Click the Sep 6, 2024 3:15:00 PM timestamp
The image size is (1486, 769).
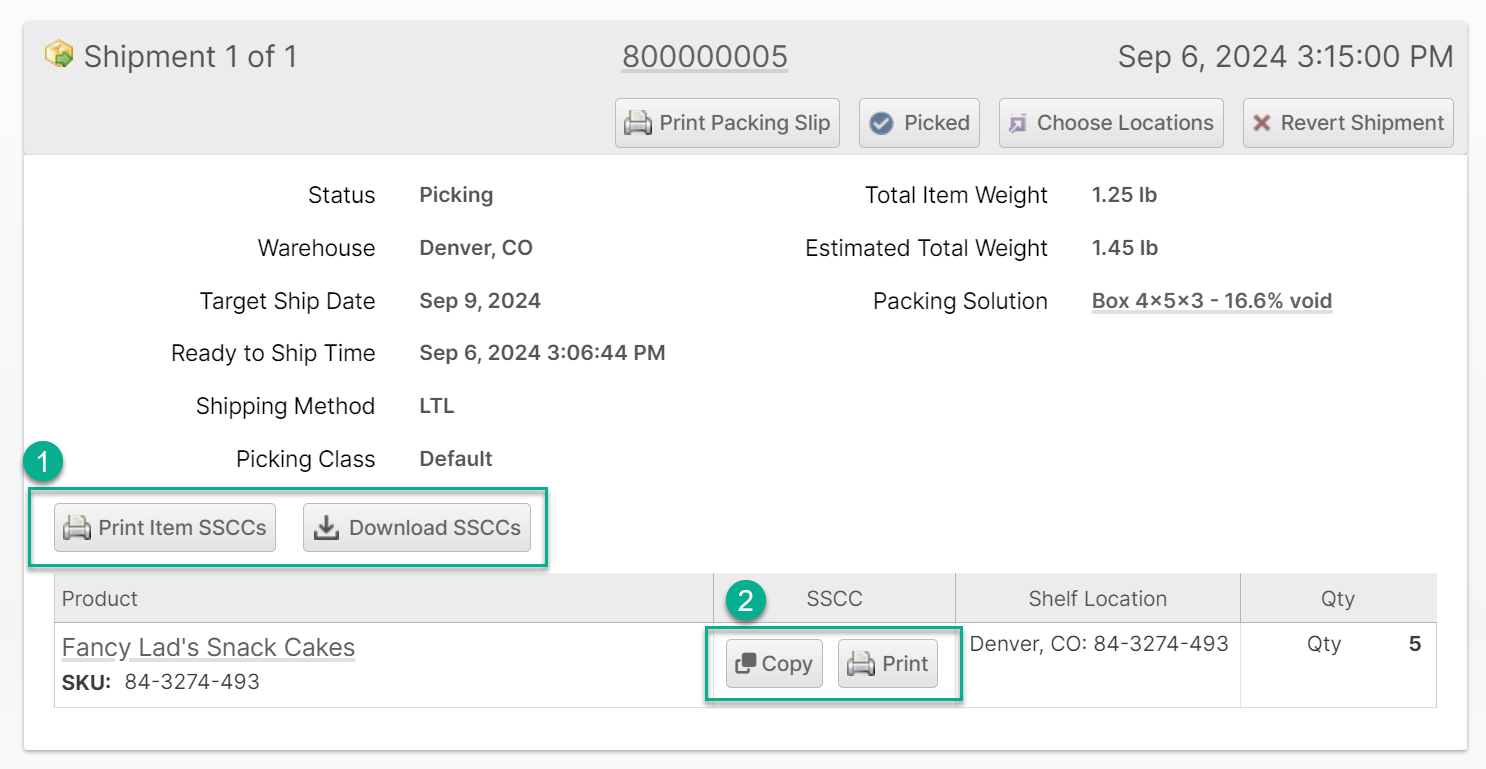[1285, 57]
